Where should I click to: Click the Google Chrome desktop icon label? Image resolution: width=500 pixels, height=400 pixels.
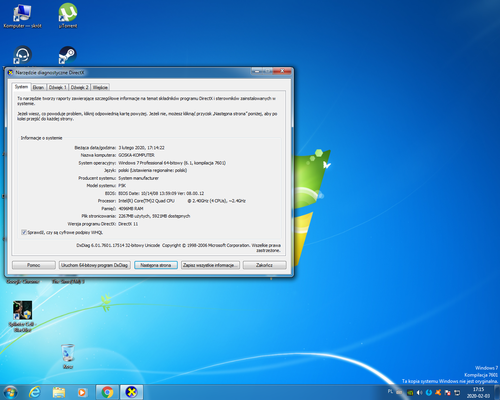click(23, 282)
